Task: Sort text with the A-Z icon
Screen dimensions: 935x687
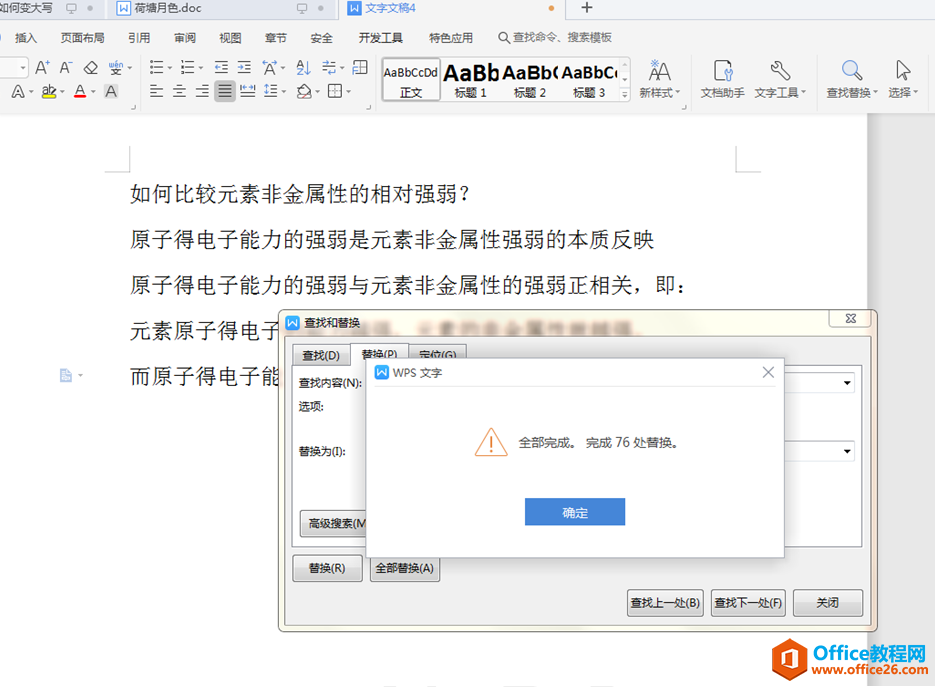Action: (304, 67)
